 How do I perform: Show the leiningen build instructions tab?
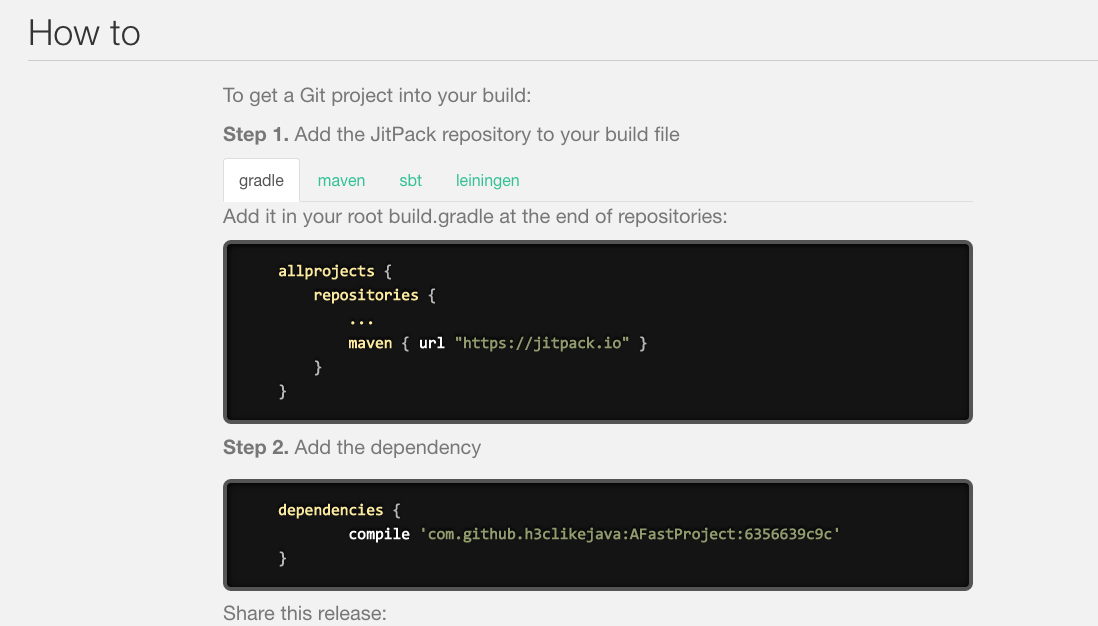click(x=487, y=181)
